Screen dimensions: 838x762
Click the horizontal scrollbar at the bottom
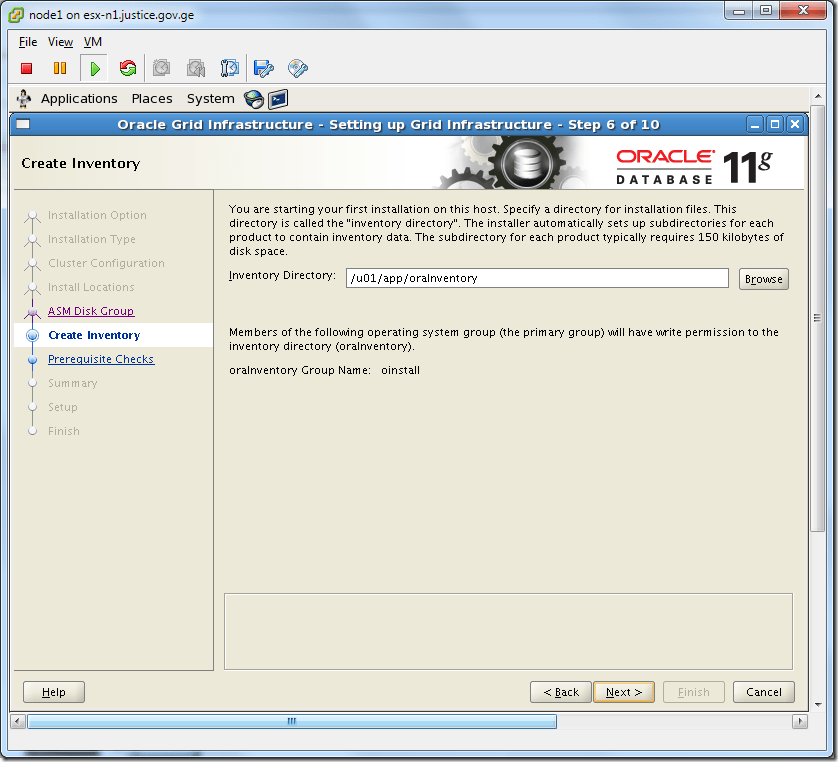click(290, 720)
